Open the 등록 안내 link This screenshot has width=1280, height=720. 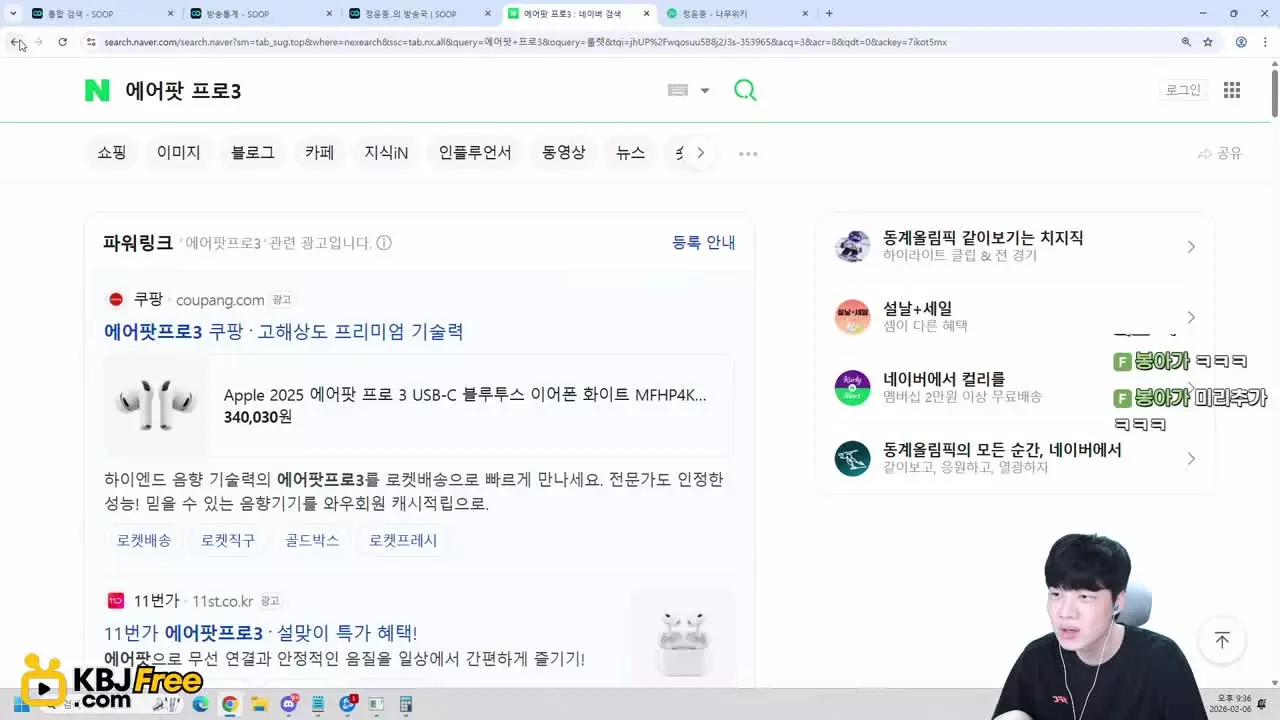(704, 242)
